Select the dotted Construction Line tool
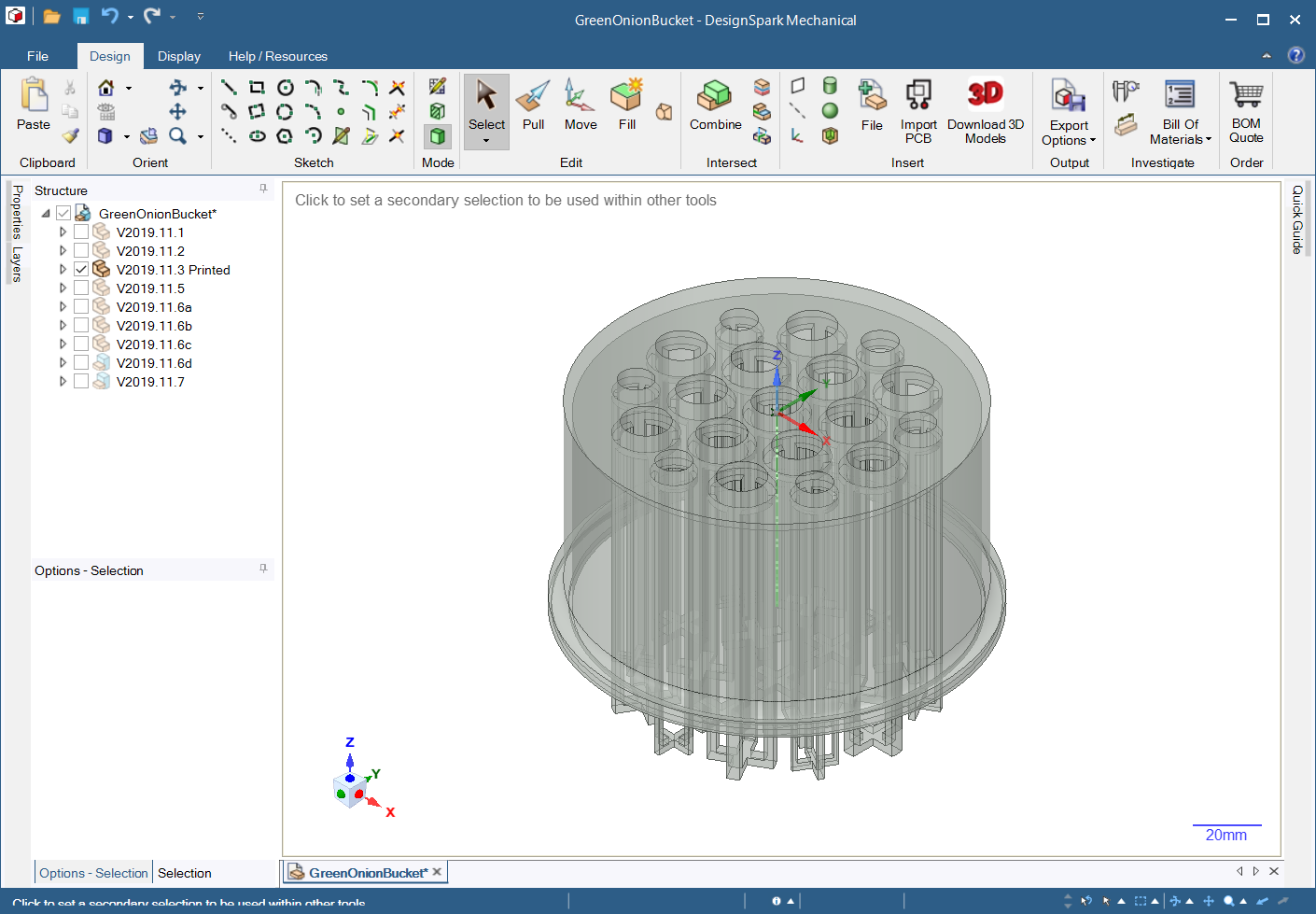The image size is (1316, 914). (x=229, y=136)
